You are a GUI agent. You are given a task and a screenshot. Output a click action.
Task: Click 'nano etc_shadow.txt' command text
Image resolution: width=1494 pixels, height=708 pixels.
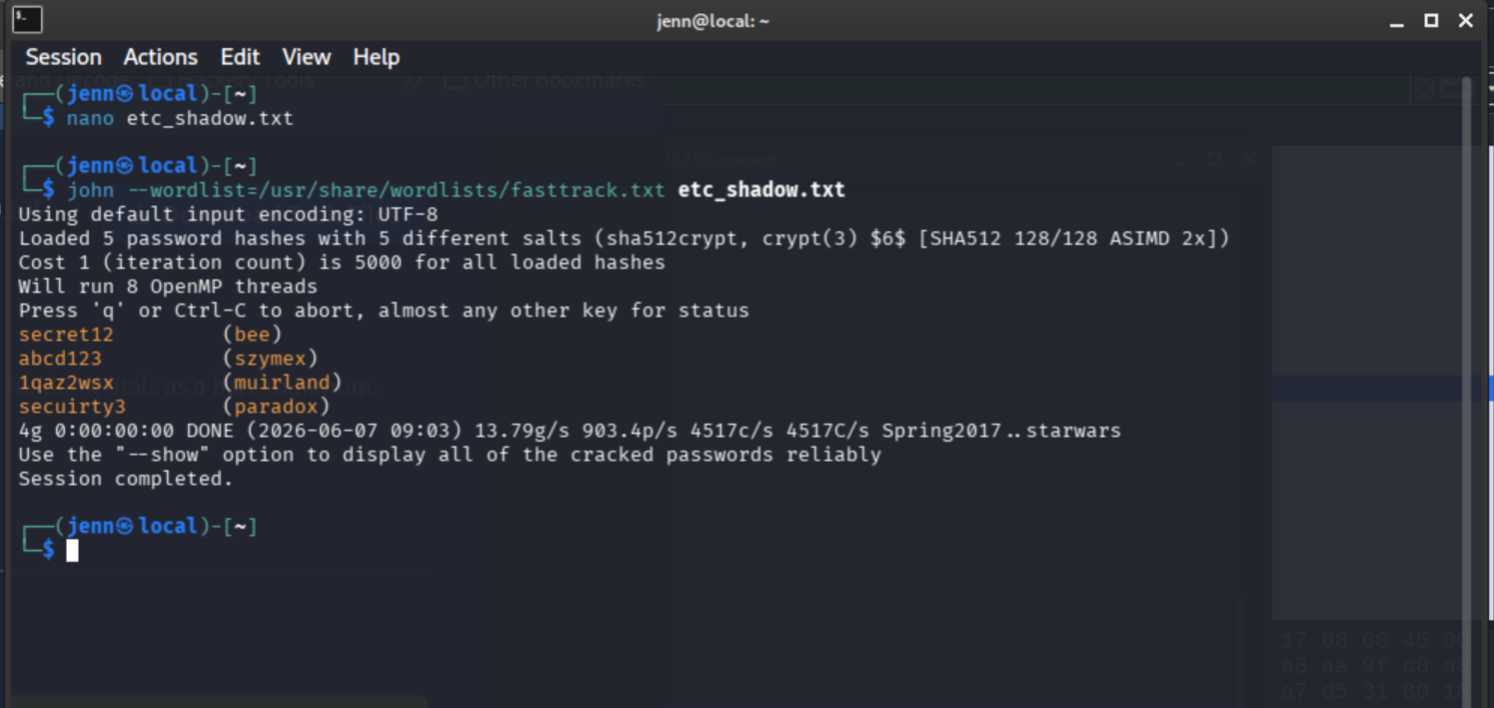180,118
